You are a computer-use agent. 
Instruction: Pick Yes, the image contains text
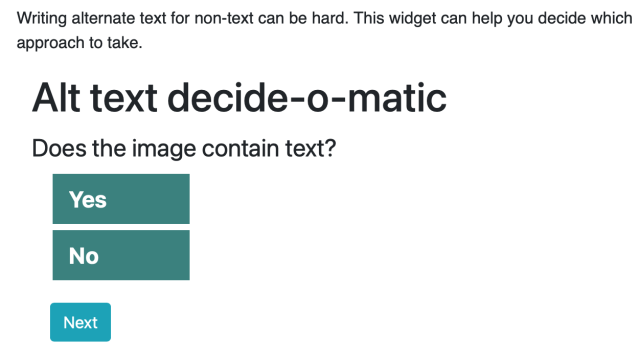click(x=121, y=199)
